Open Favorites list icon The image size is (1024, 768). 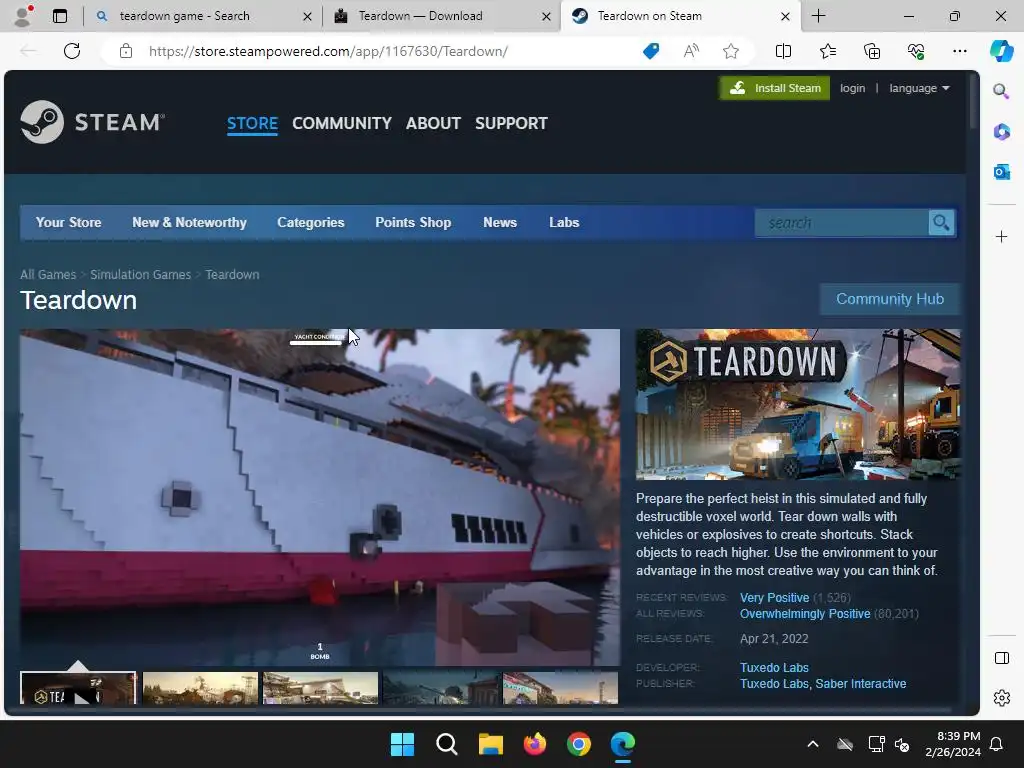827,51
